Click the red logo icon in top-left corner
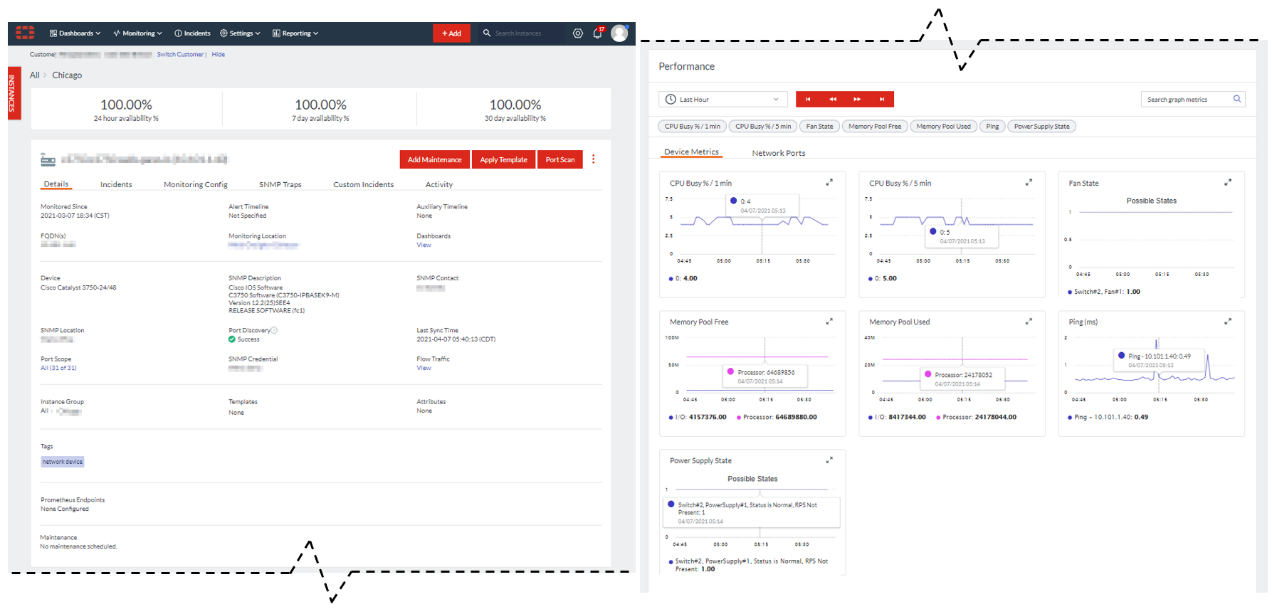Viewport: 1272px width, 609px height. (25, 32)
